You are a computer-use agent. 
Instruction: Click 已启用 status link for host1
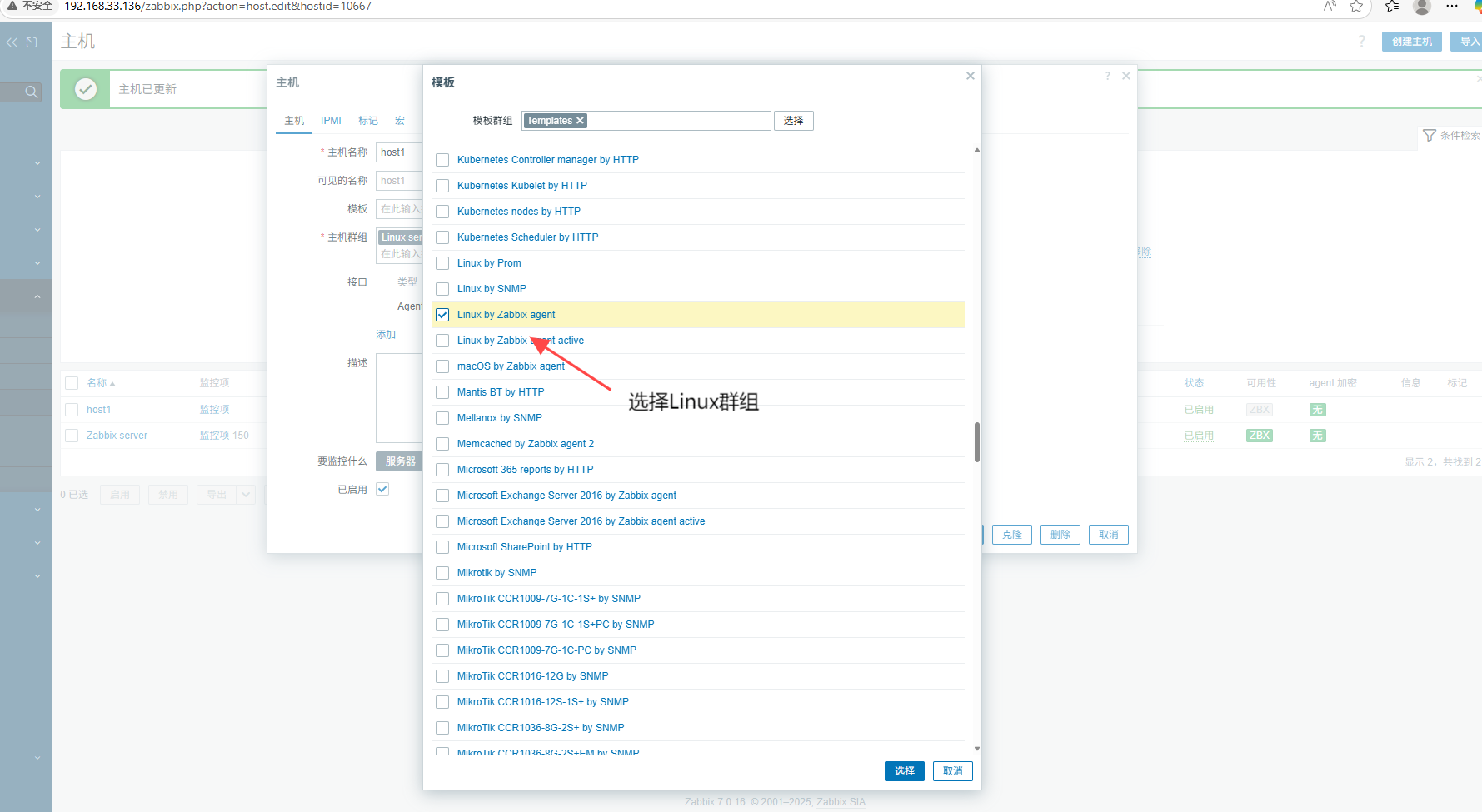click(x=1199, y=410)
